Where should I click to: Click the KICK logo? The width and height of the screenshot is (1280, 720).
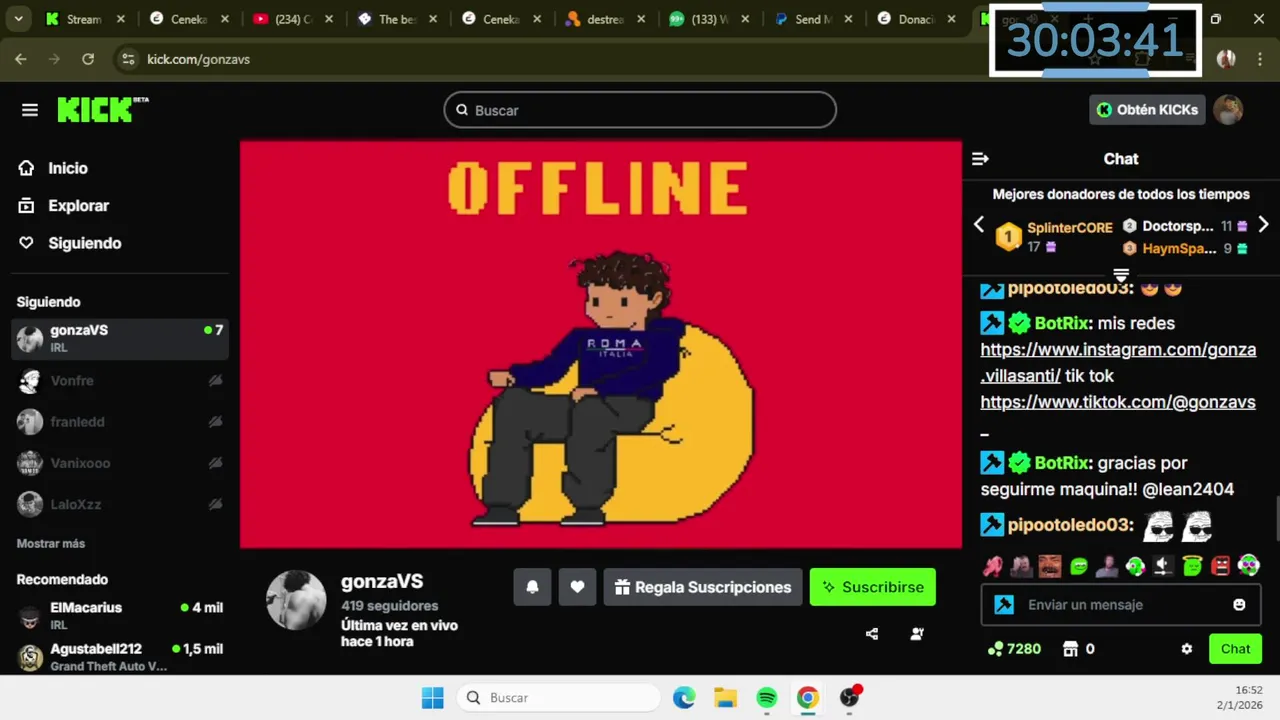click(x=101, y=109)
